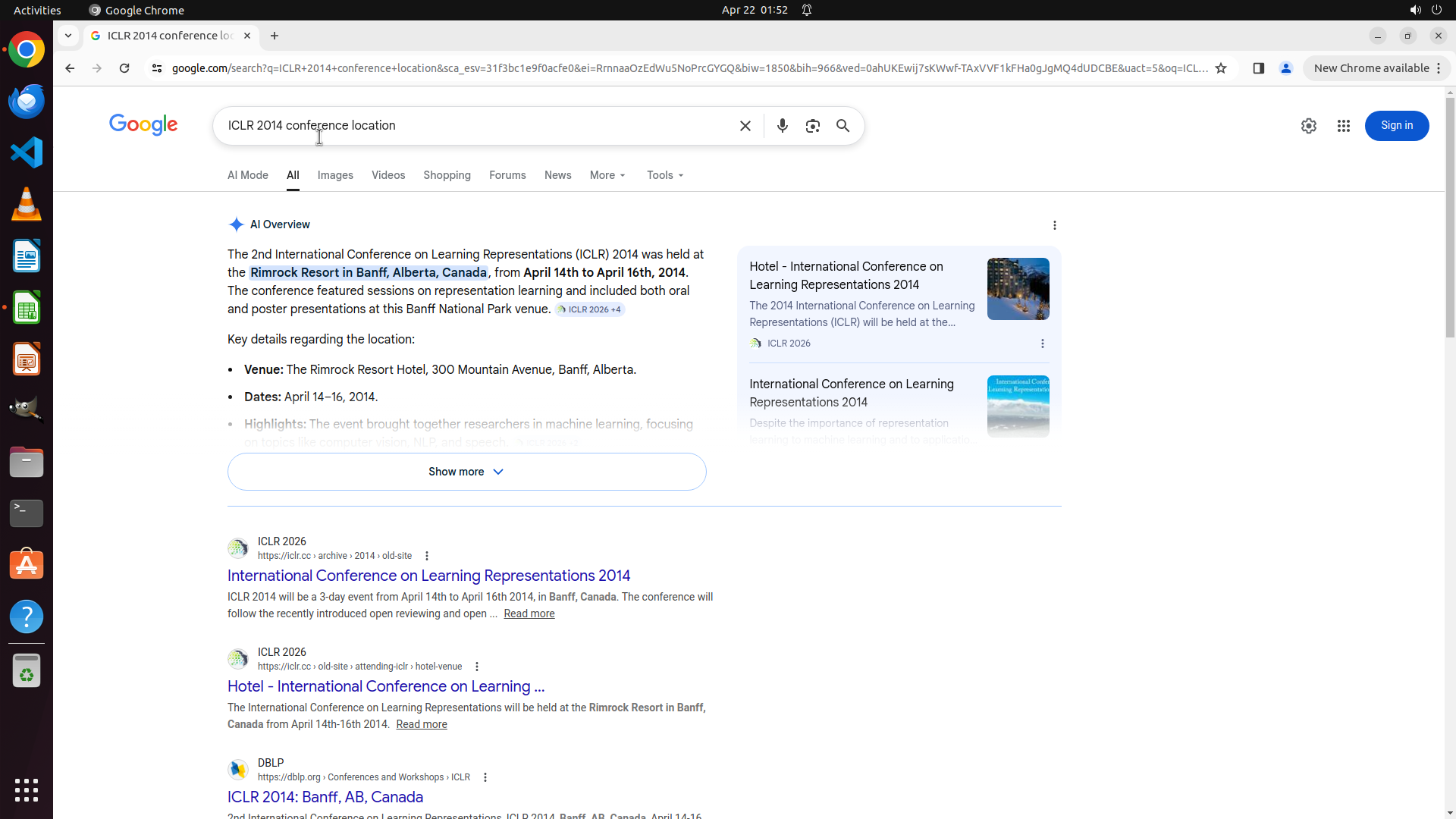Open the Tools dropdown

coord(665,175)
